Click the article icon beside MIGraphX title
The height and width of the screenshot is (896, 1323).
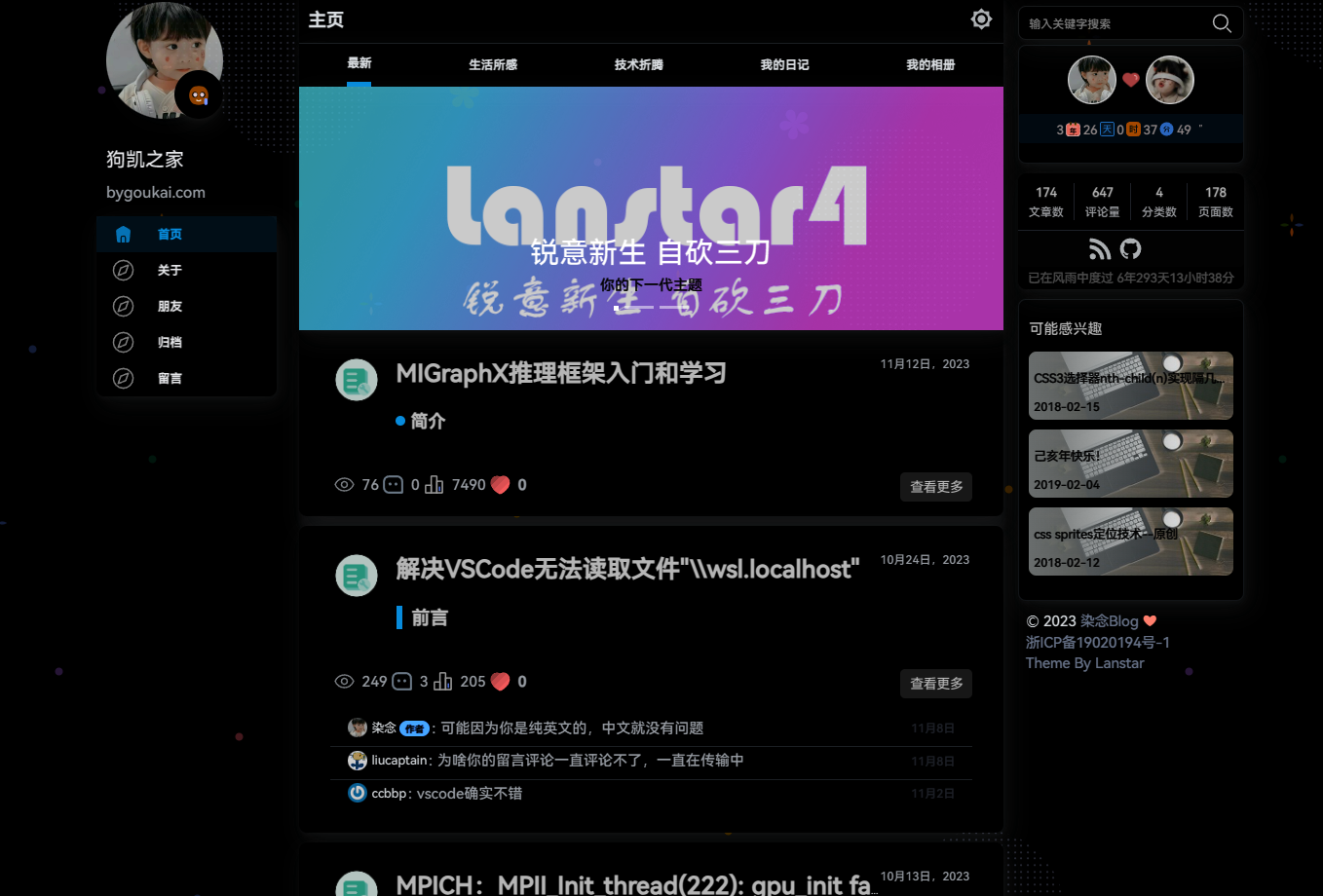coord(357,380)
